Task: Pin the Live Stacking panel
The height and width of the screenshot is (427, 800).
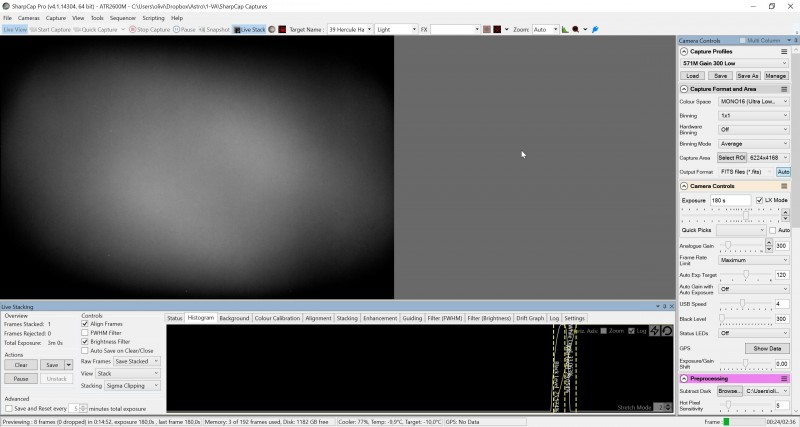Action: pyautogui.click(x=664, y=307)
